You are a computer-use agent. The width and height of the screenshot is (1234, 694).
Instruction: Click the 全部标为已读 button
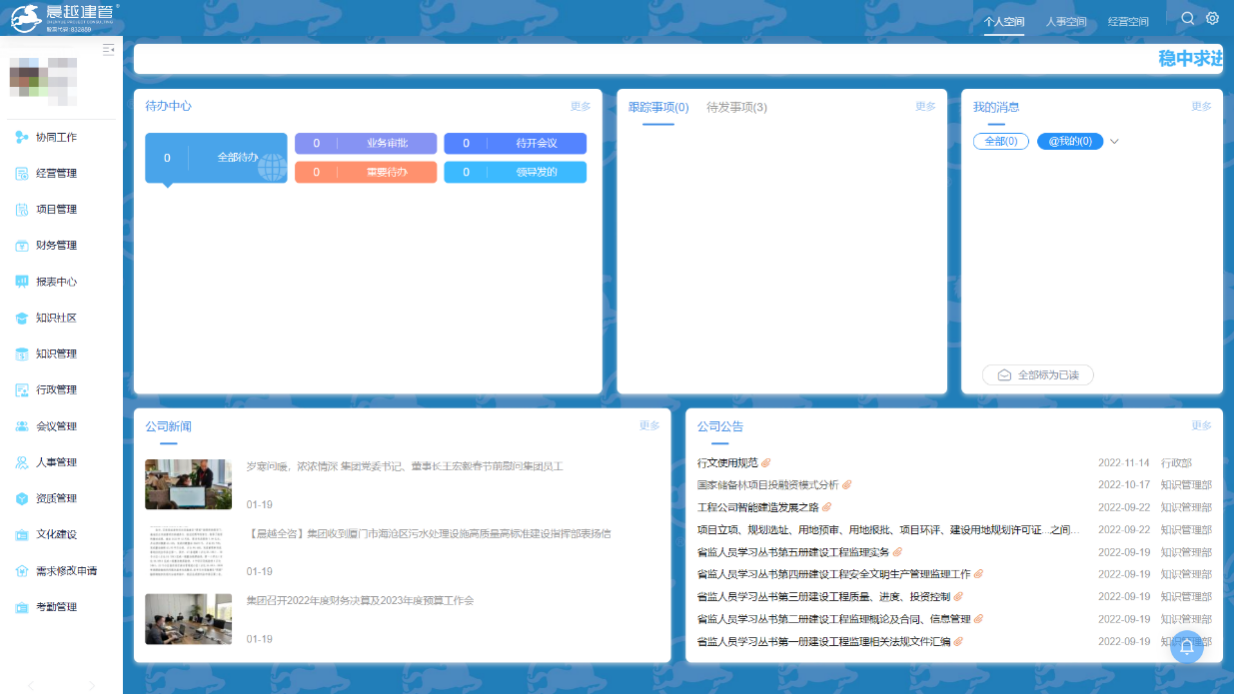click(1038, 376)
